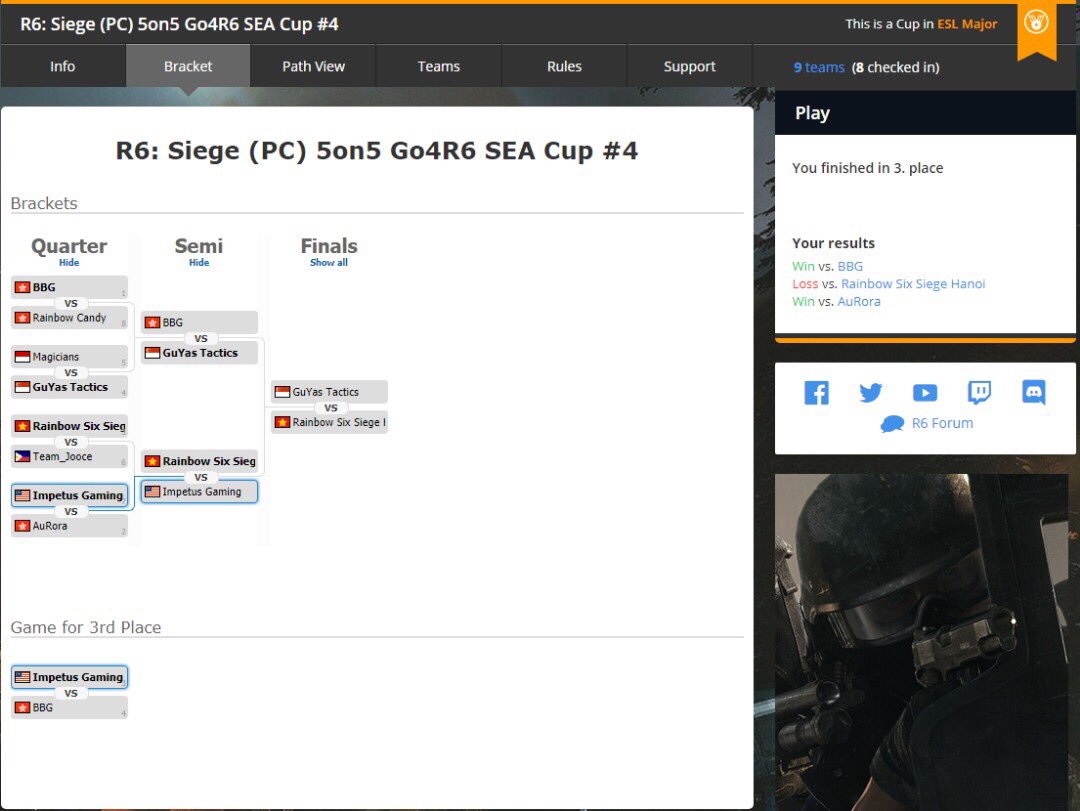Select Magicians in Quarter bracket
Viewport: 1080px width, 811px height.
click(69, 357)
